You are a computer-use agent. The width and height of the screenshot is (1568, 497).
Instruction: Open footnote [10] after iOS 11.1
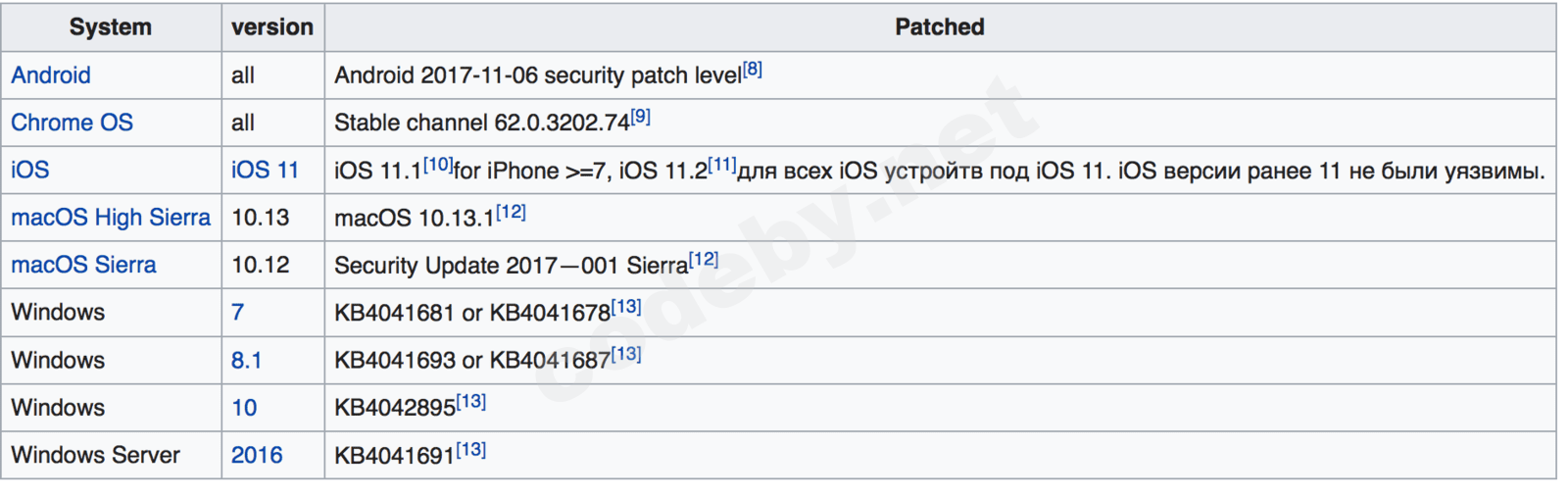[438, 165]
